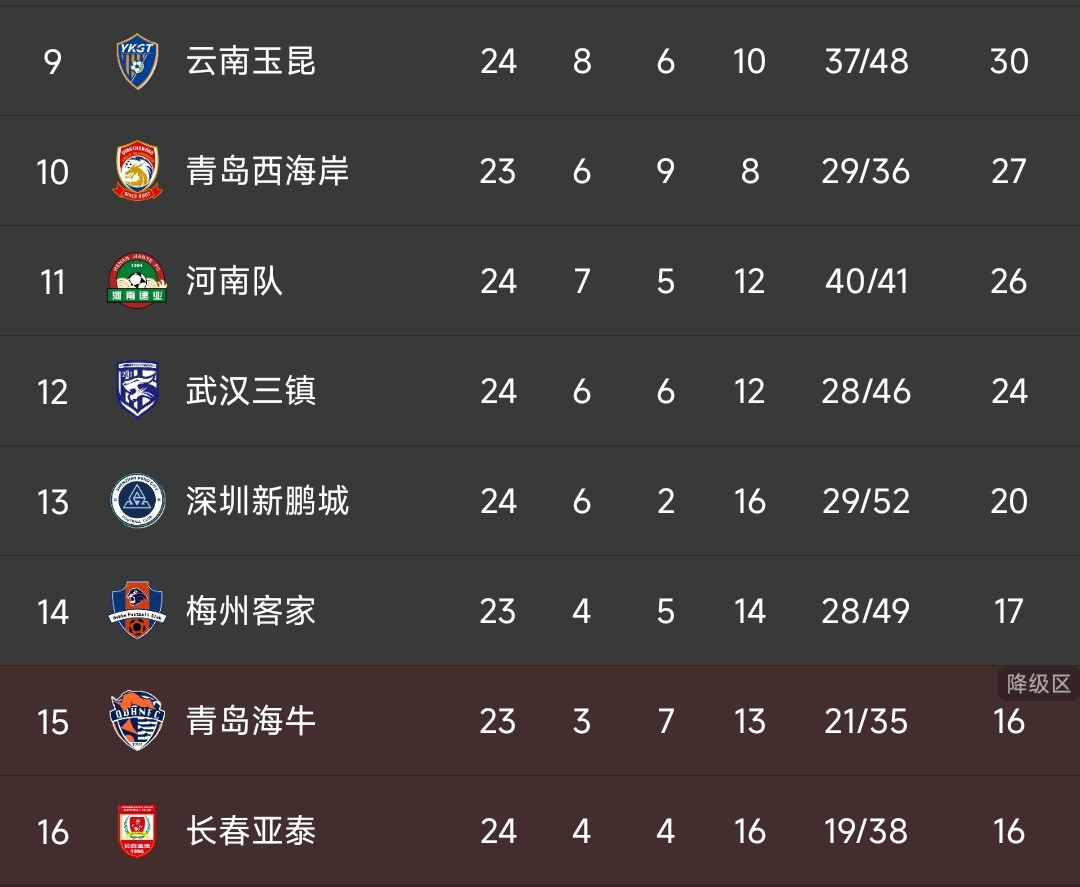The image size is (1080, 887).
Task: Click the 青岛西海岸 team badge
Action: click(x=137, y=171)
